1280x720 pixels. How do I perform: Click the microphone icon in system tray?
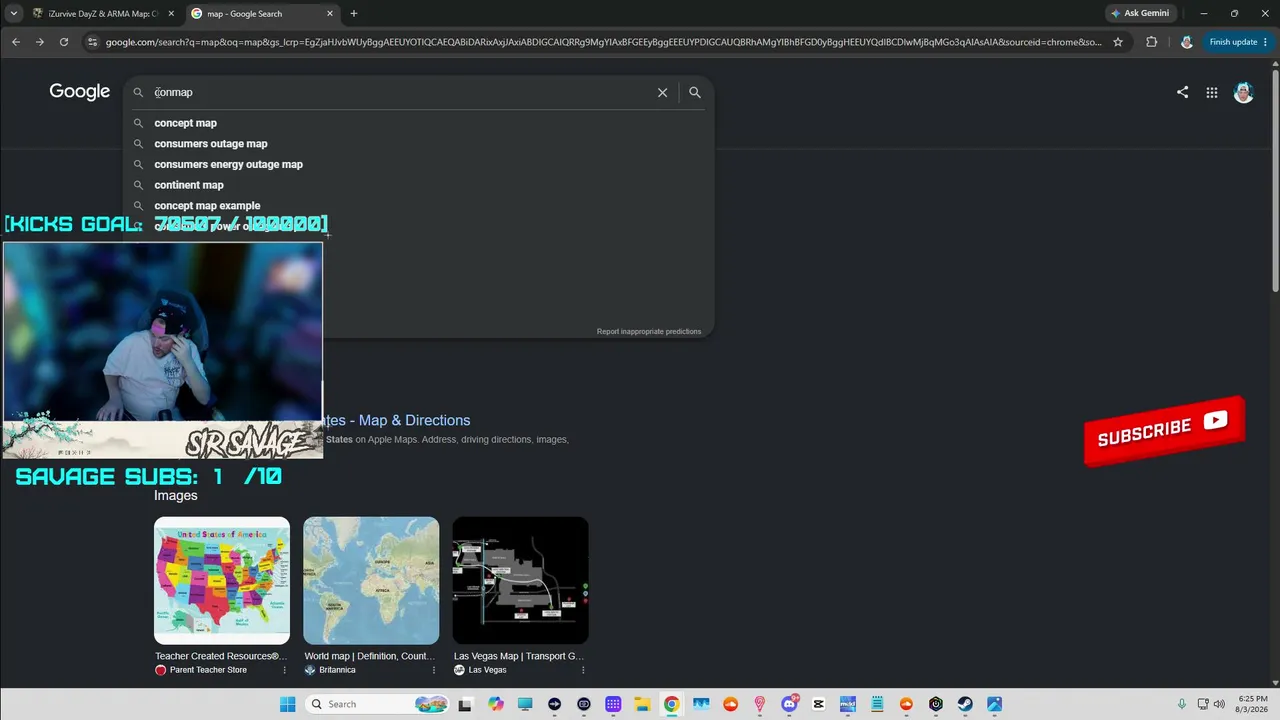click(x=1182, y=704)
